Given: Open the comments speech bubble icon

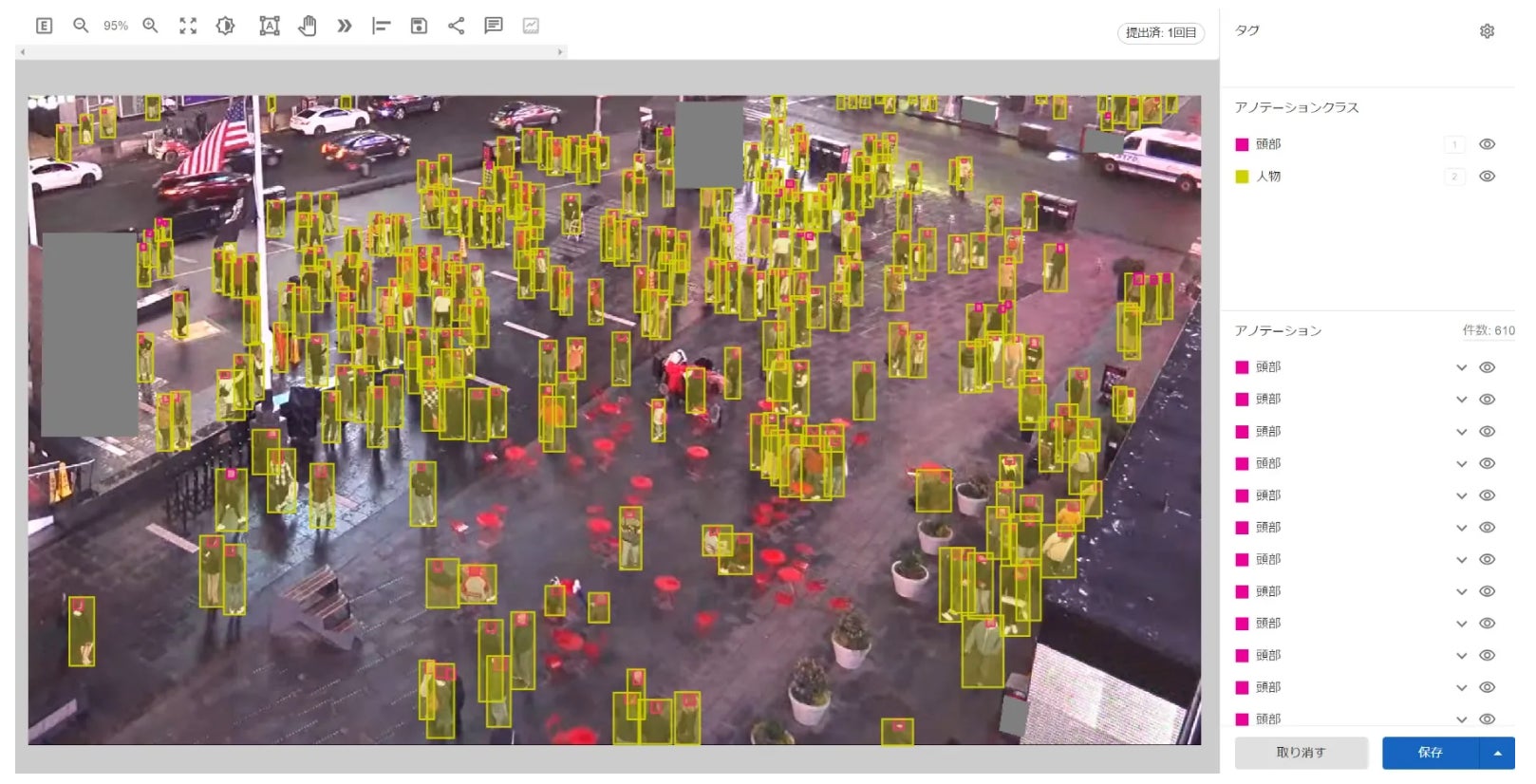Looking at the screenshot, I should [x=493, y=26].
